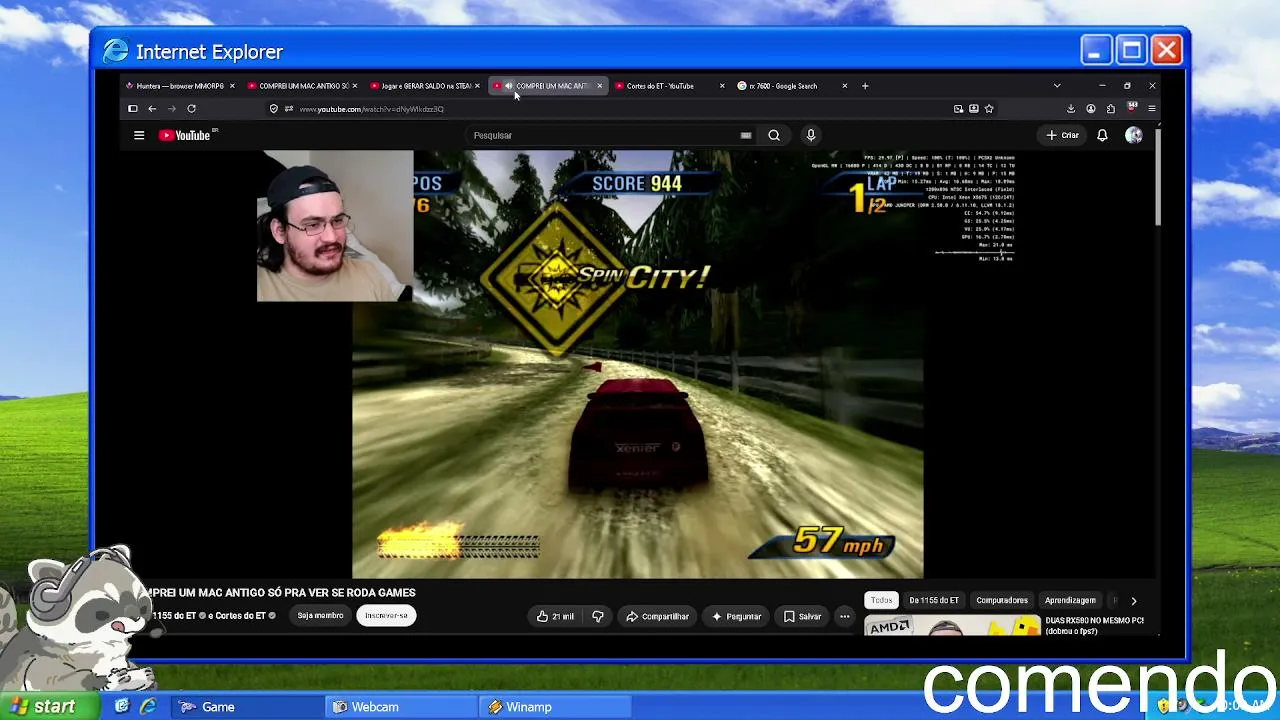1280x720 pixels.
Task: Switch to the Game taskbar window
Action: 247,707
